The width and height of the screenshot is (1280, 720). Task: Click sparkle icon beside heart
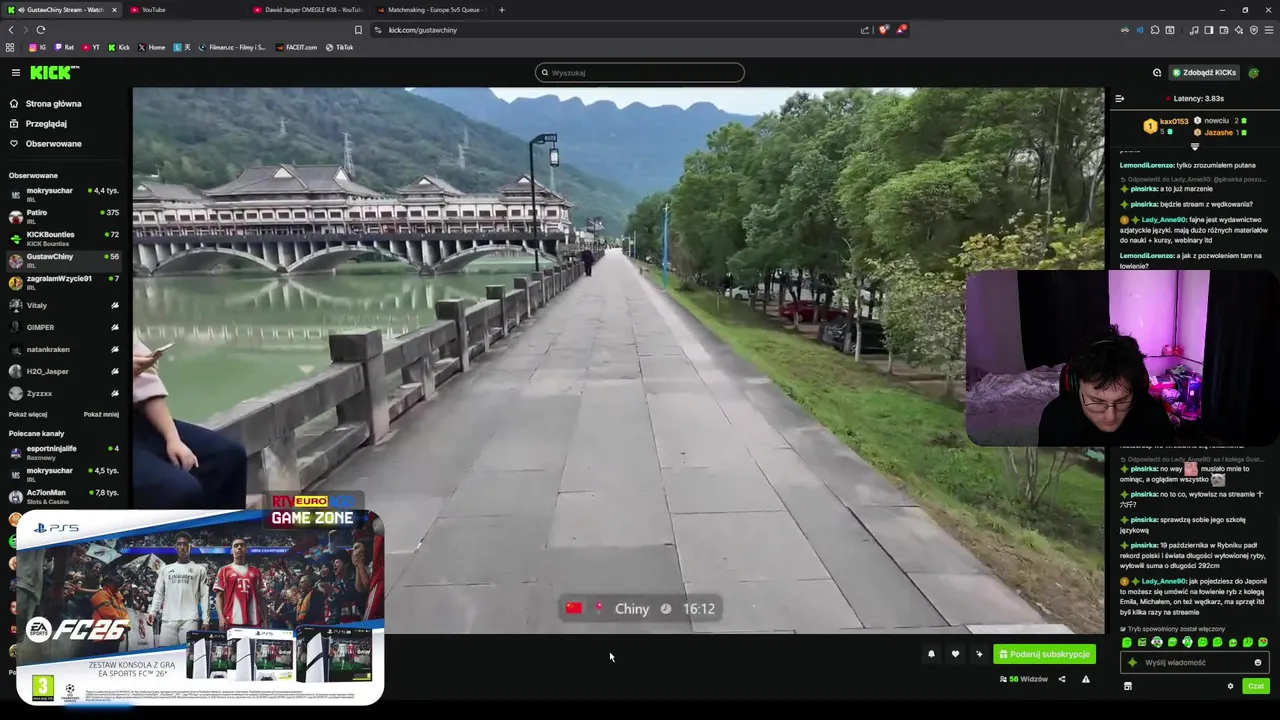[979, 654]
